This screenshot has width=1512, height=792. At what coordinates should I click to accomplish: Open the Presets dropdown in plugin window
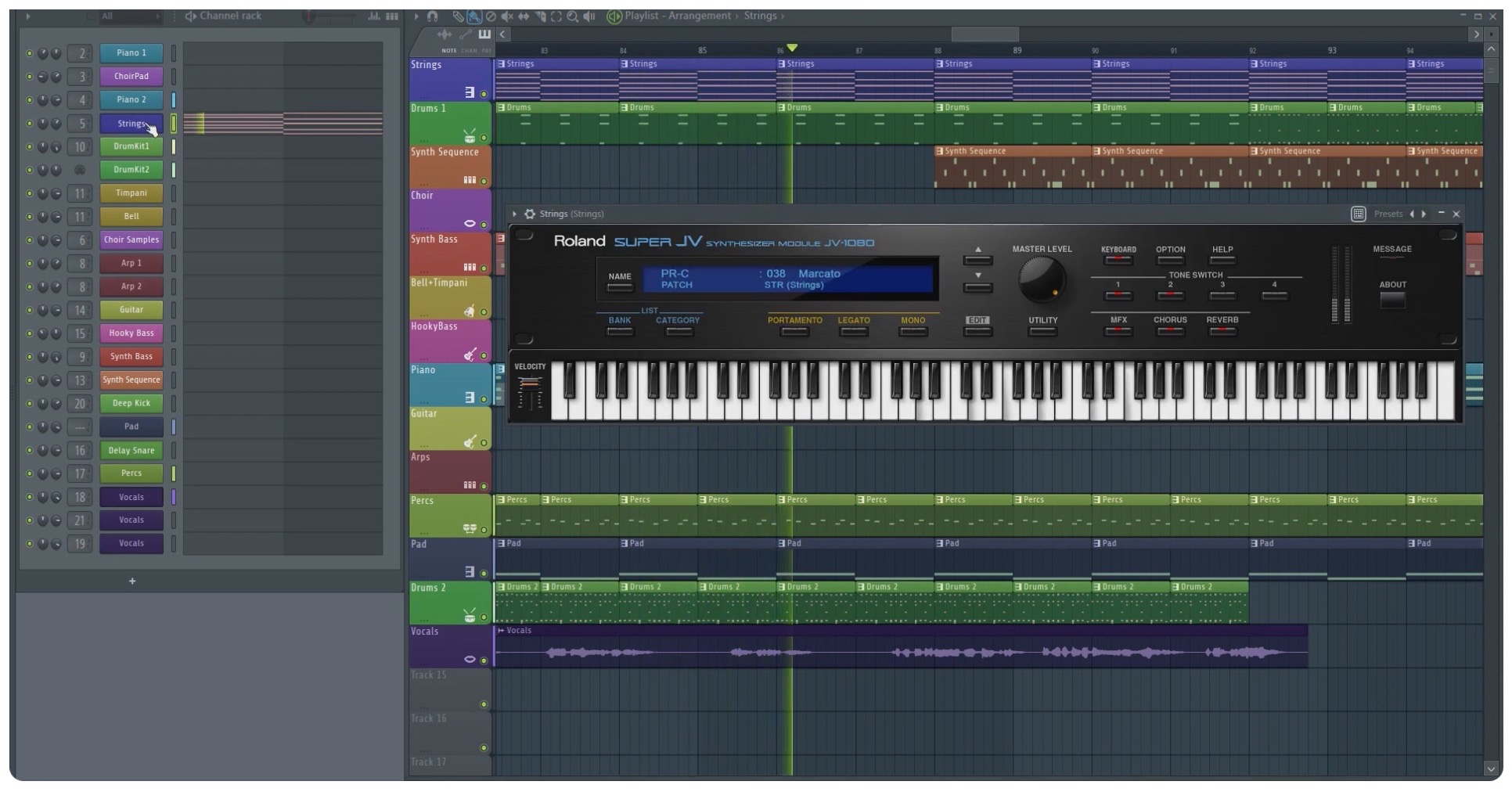click(x=1388, y=214)
